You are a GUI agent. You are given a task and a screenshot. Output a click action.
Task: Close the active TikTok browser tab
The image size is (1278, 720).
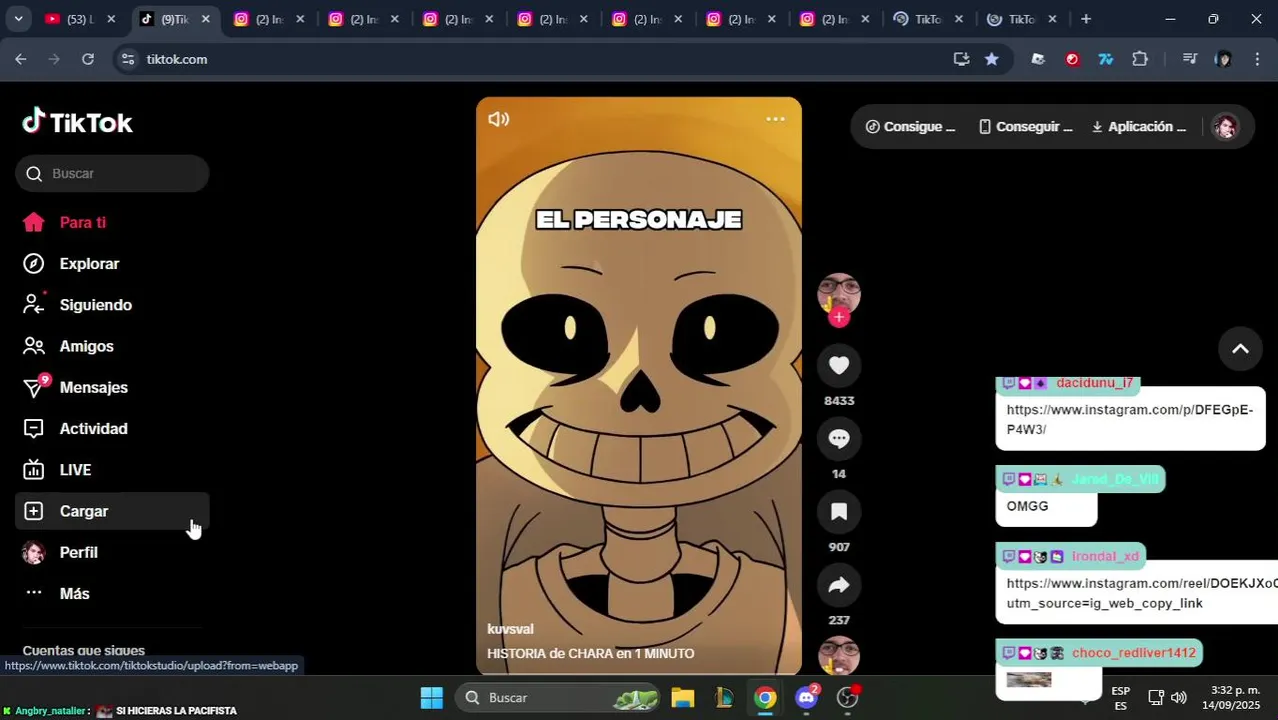click(x=205, y=19)
